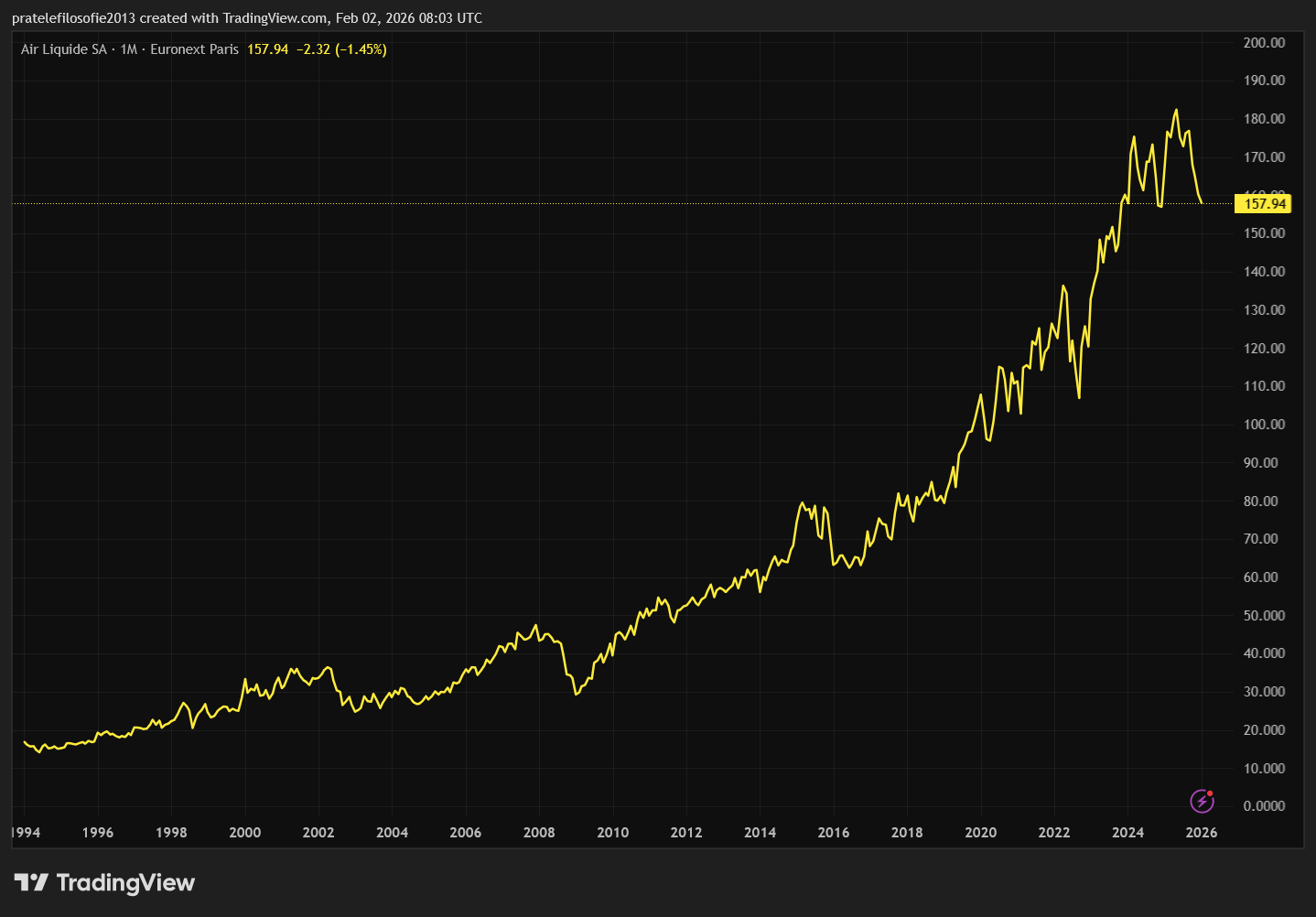Select the 120.00 price axis label
Screen dimensions: 1316x917
tap(1264, 349)
